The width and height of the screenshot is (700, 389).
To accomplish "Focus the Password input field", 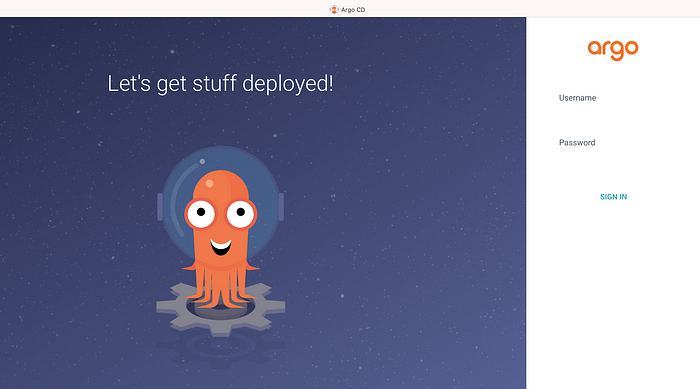I will coord(613,143).
